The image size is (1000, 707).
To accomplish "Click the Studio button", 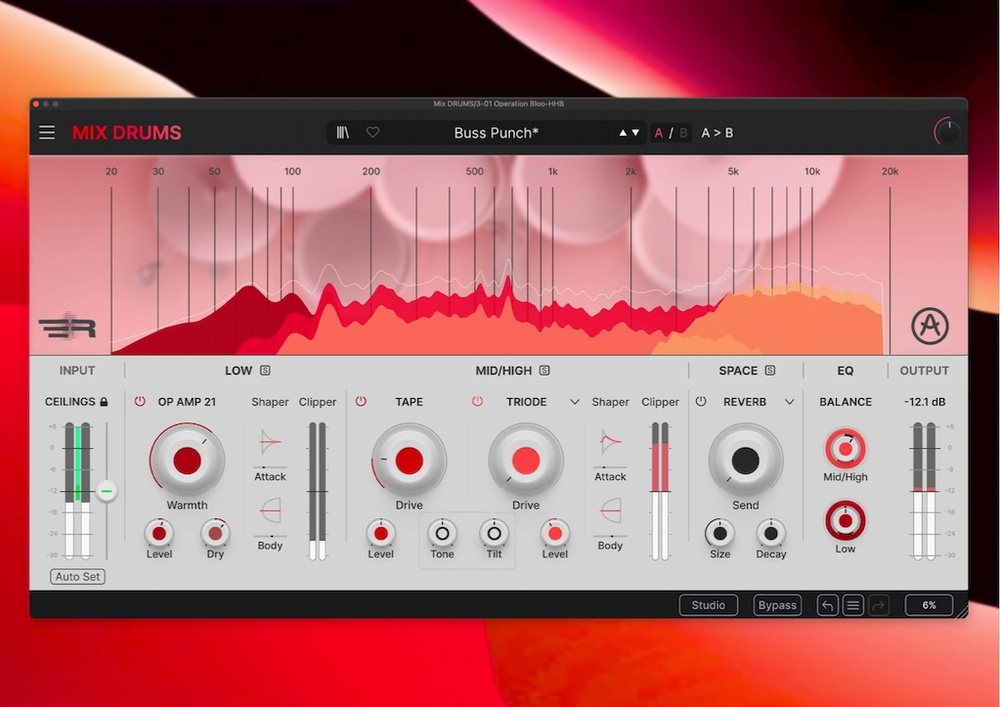I will click(x=708, y=605).
